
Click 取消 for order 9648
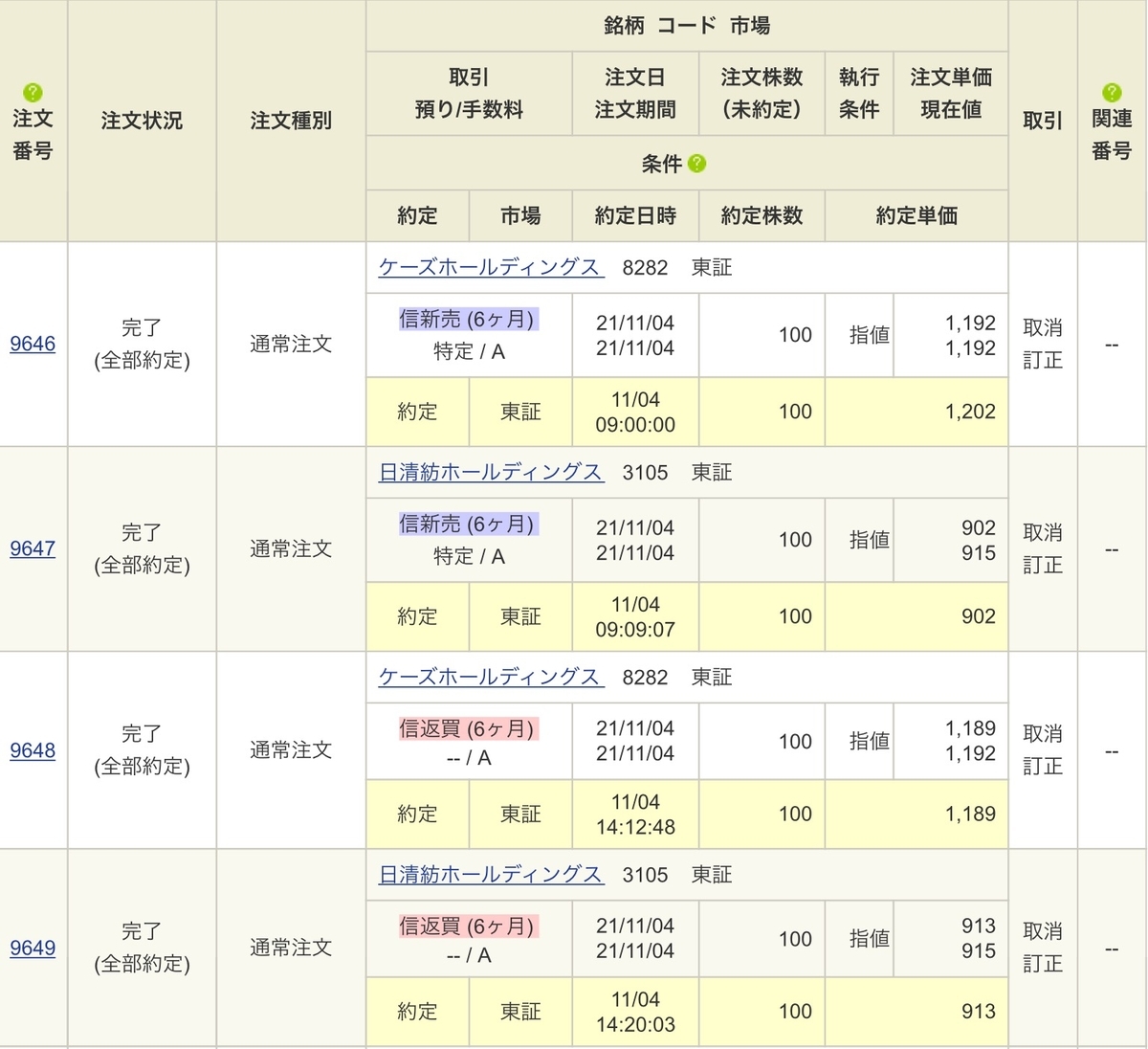tap(1043, 734)
